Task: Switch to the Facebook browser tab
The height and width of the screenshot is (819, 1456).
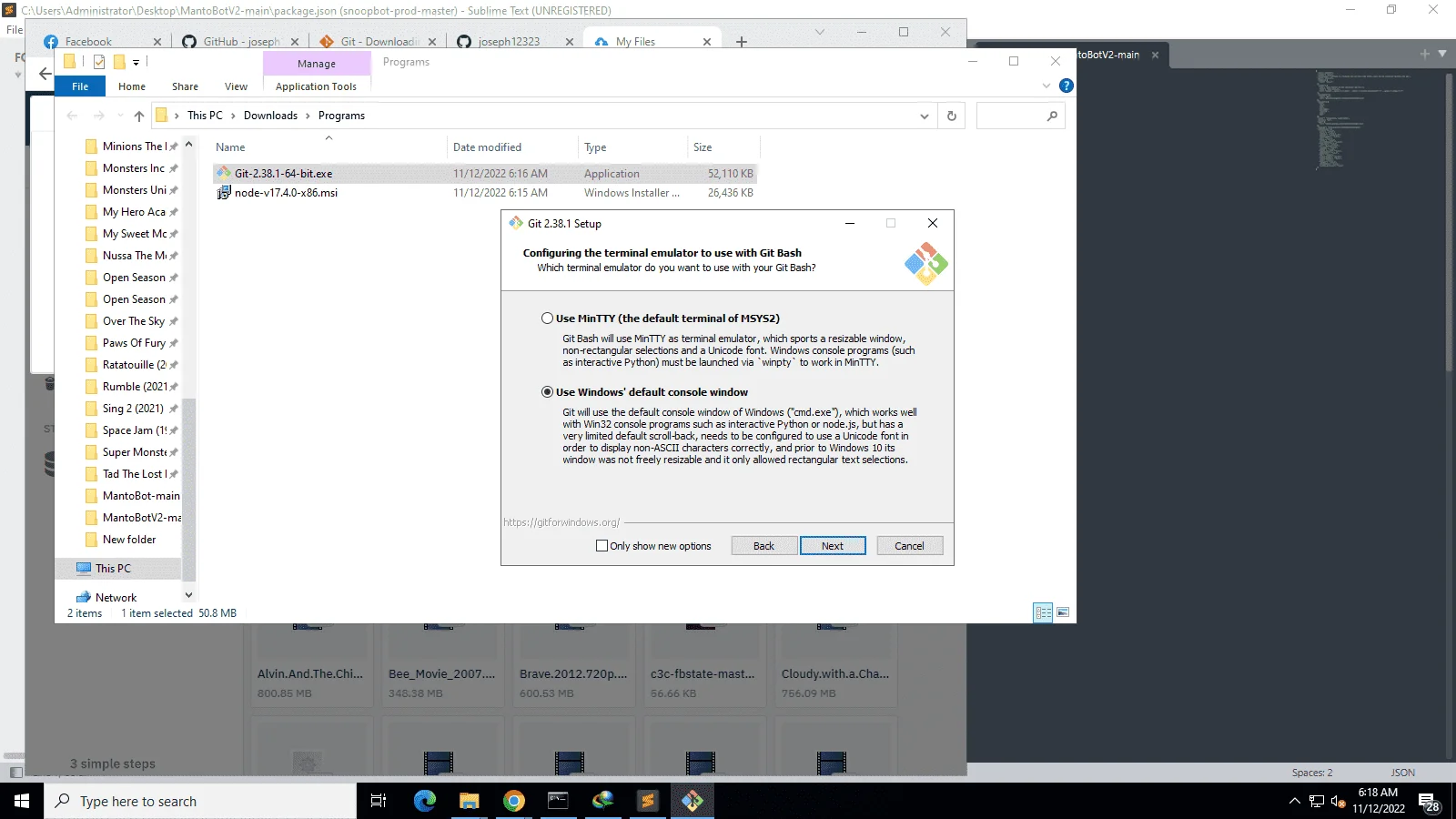Action: tap(103, 42)
